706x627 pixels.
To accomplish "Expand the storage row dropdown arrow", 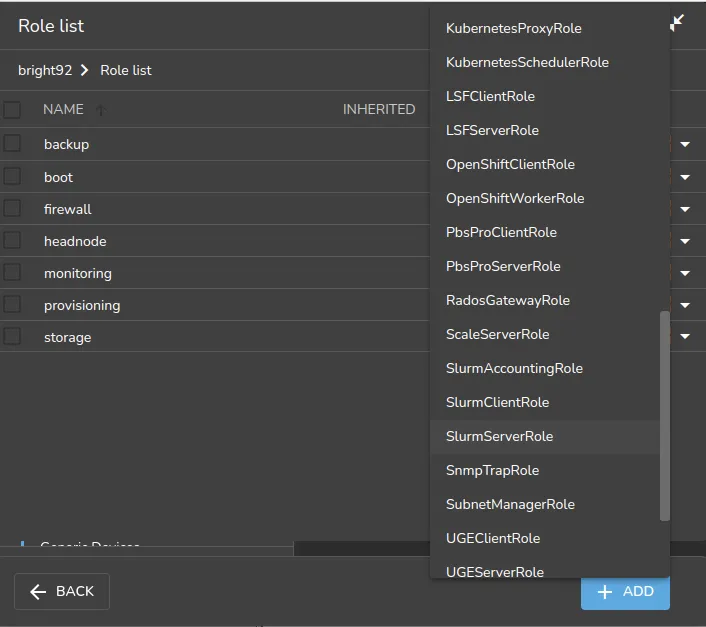I will click(x=685, y=336).
